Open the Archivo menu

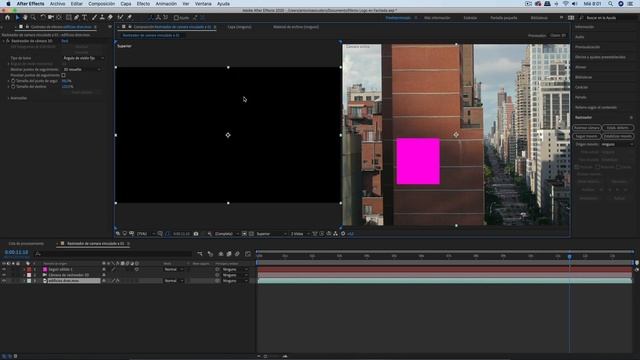click(x=57, y=4)
